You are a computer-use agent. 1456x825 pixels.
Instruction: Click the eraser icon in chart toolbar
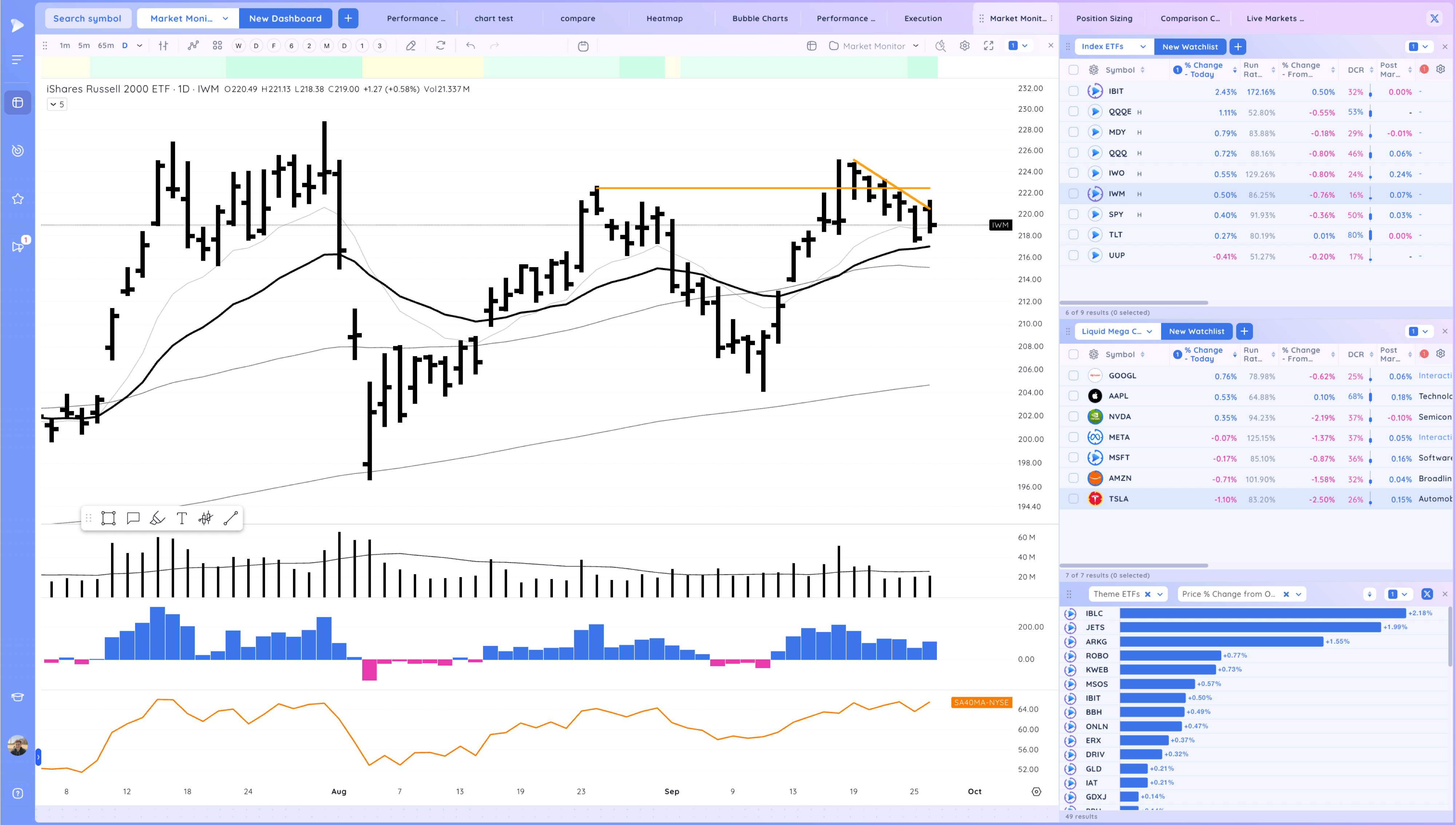pos(411,46)
